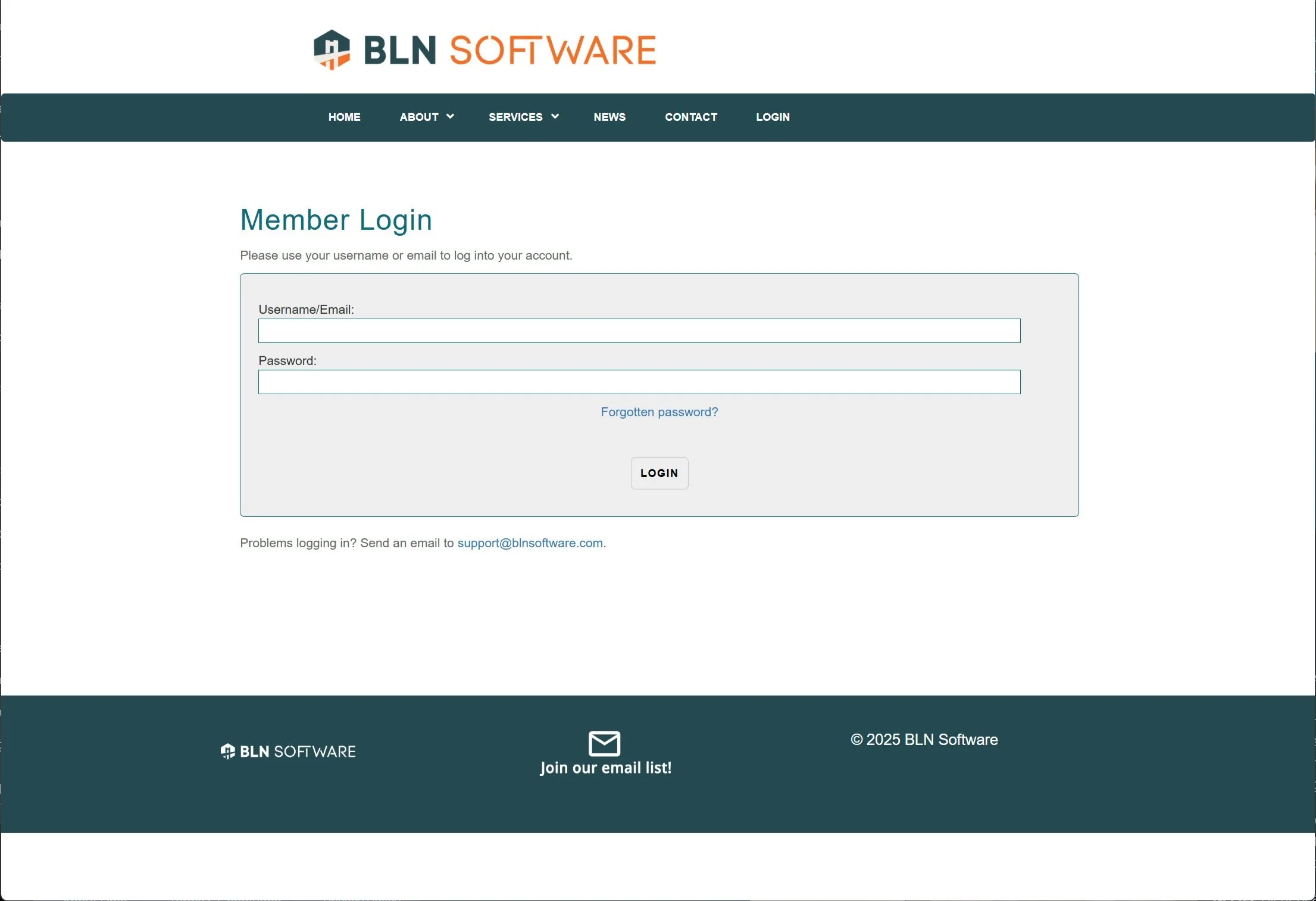Focus the Username/Email input field
The width and height of the screenshot is (1316, 901).
pos(639,331)
